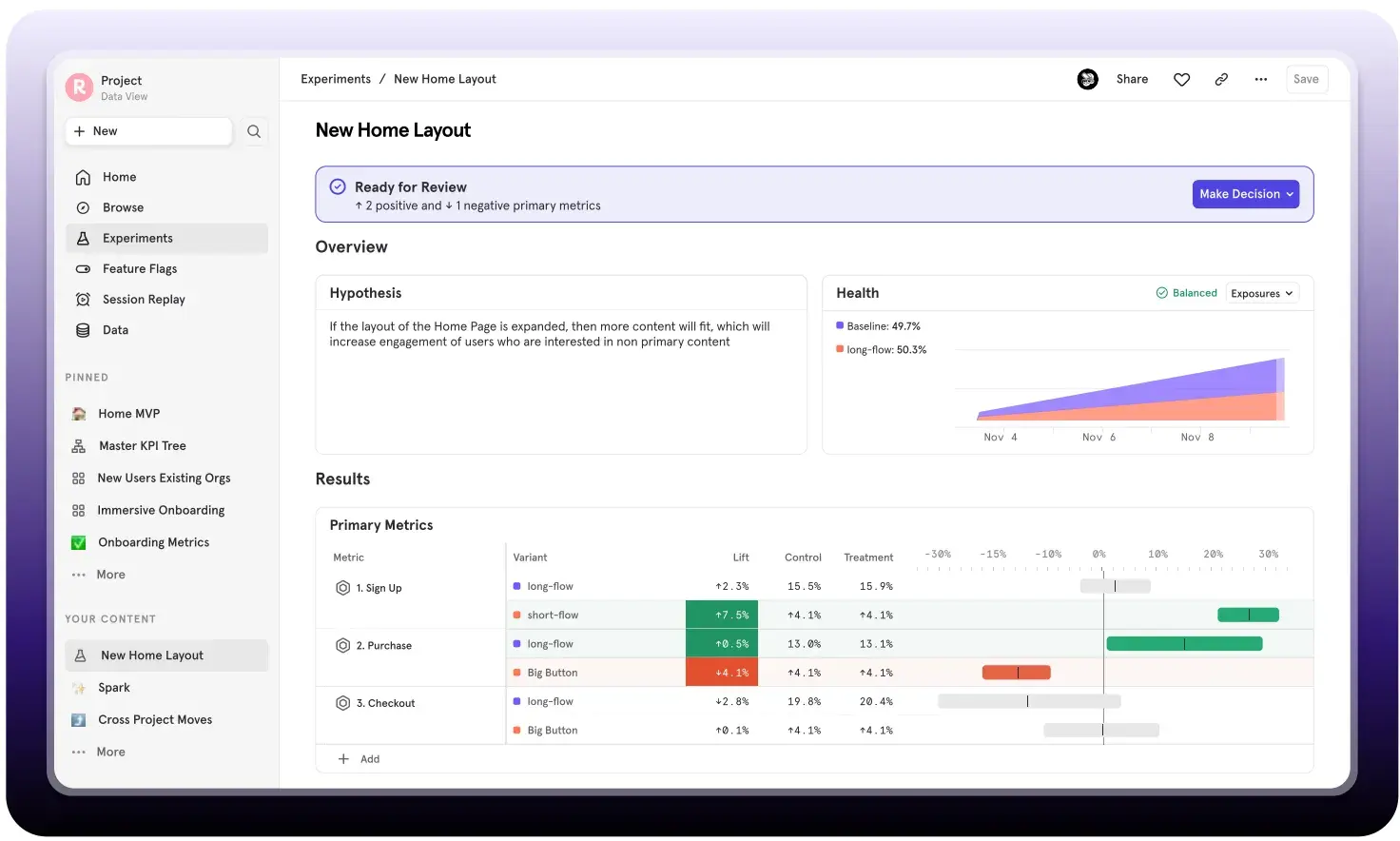This screenshot has width=1400, height=841.
Task: Click the Share button
Action: [1132, 79]
